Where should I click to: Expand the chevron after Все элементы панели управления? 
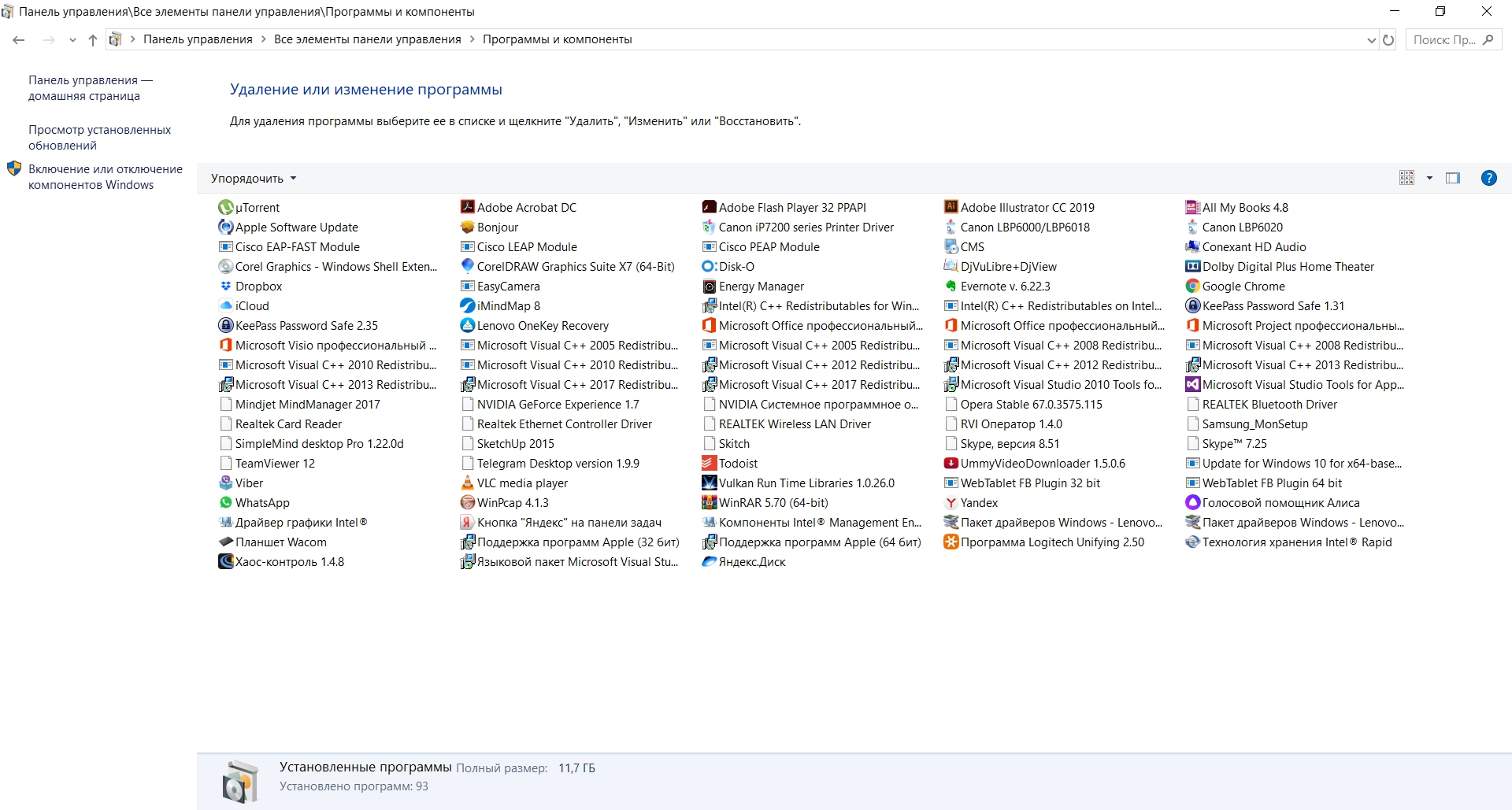pos(472,39)
